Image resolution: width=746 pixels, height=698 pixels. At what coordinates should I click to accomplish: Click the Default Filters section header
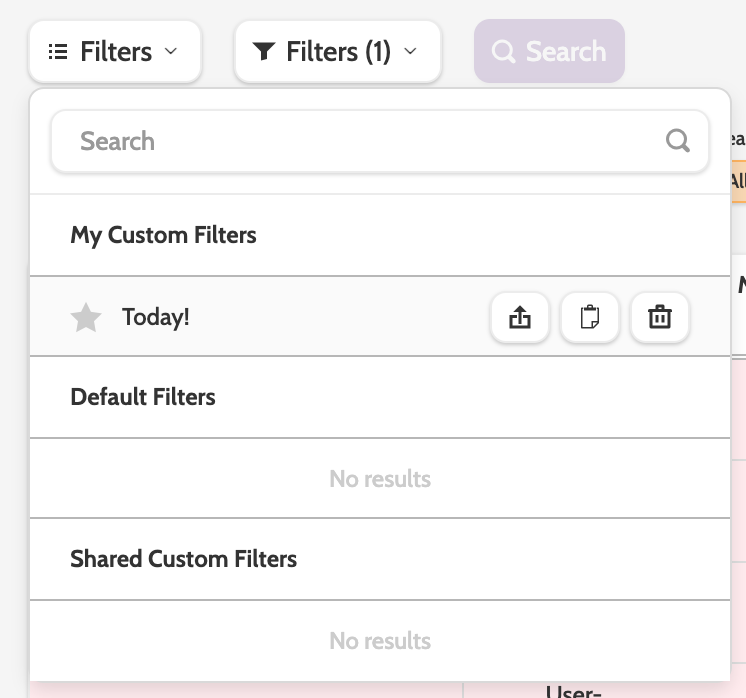[x=143, y=397]
